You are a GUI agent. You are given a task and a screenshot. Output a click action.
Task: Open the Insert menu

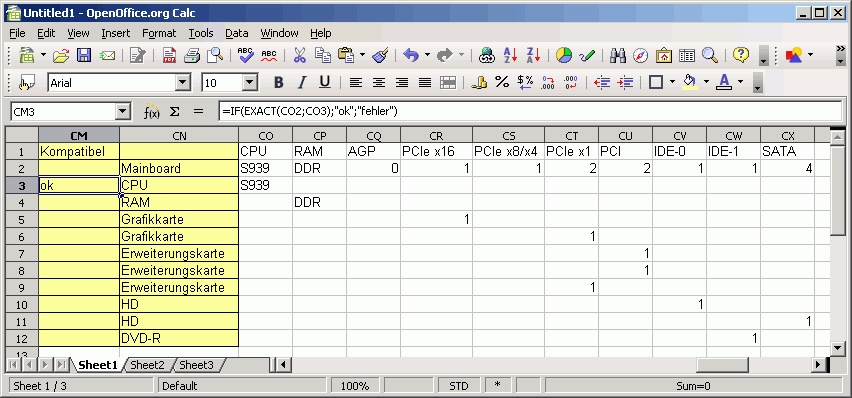116,33
